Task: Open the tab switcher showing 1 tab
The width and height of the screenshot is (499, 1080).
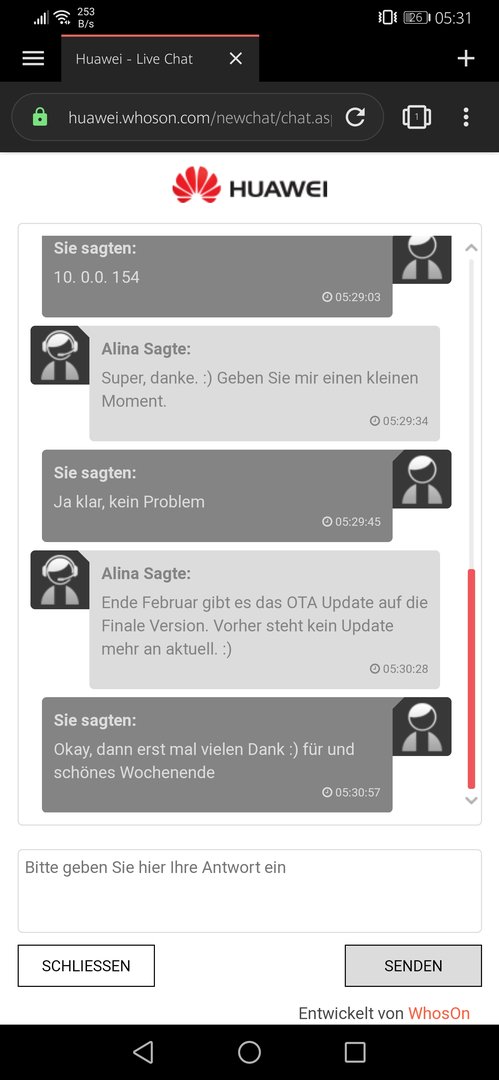Action: pos(416,117)
